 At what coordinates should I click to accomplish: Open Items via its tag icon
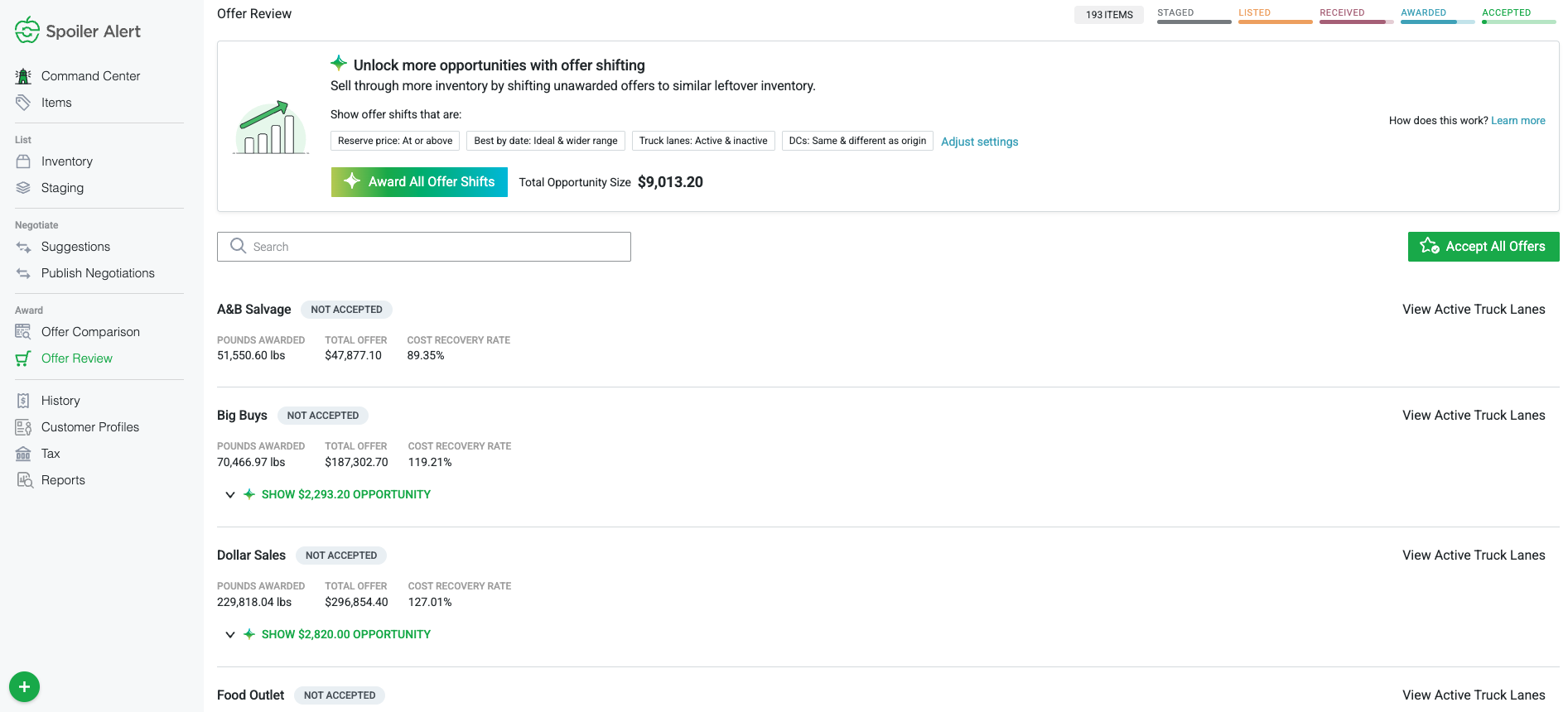23,103
